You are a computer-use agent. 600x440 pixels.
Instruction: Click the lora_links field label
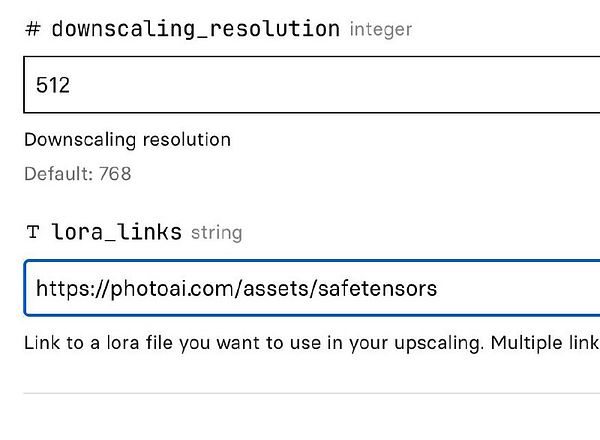click(x=116, y=233)
